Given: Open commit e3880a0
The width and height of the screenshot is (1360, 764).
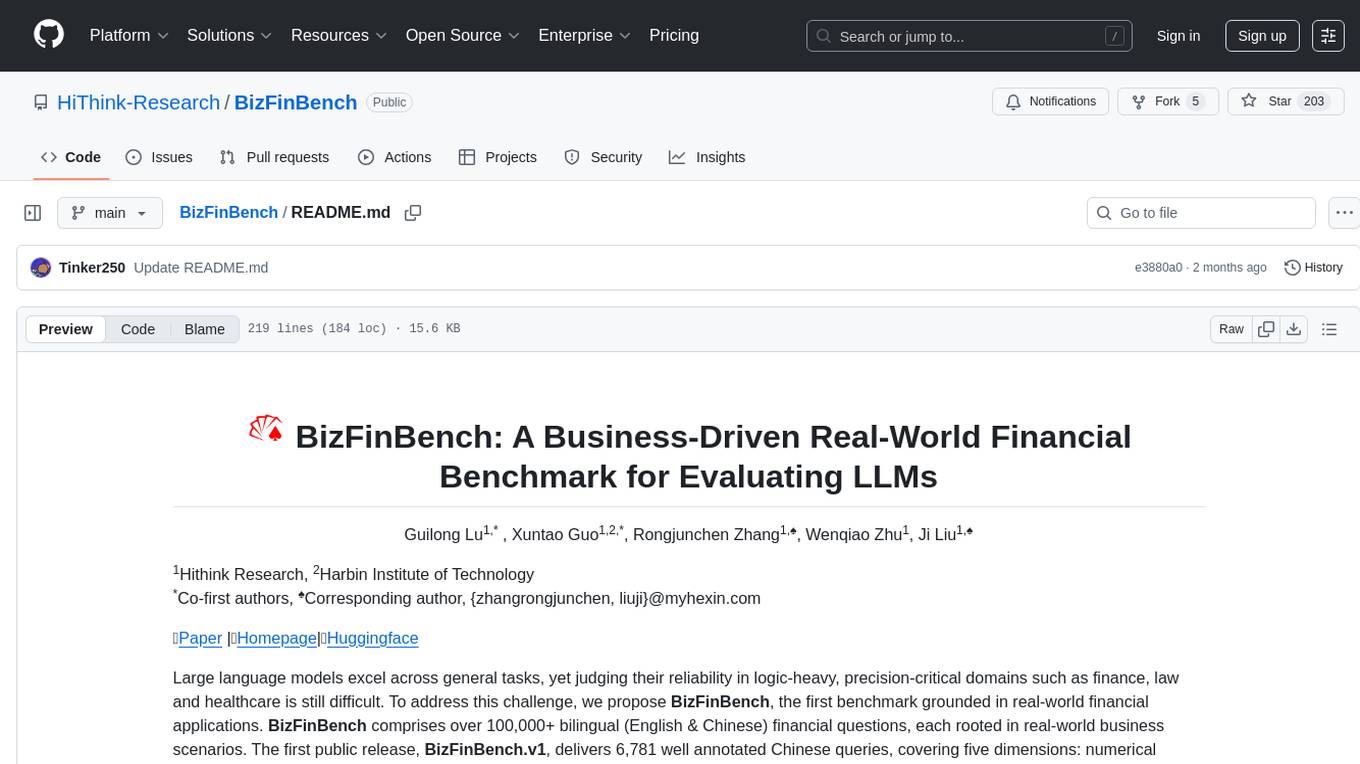Looking at the screenshot, I should coord(1158,268).
